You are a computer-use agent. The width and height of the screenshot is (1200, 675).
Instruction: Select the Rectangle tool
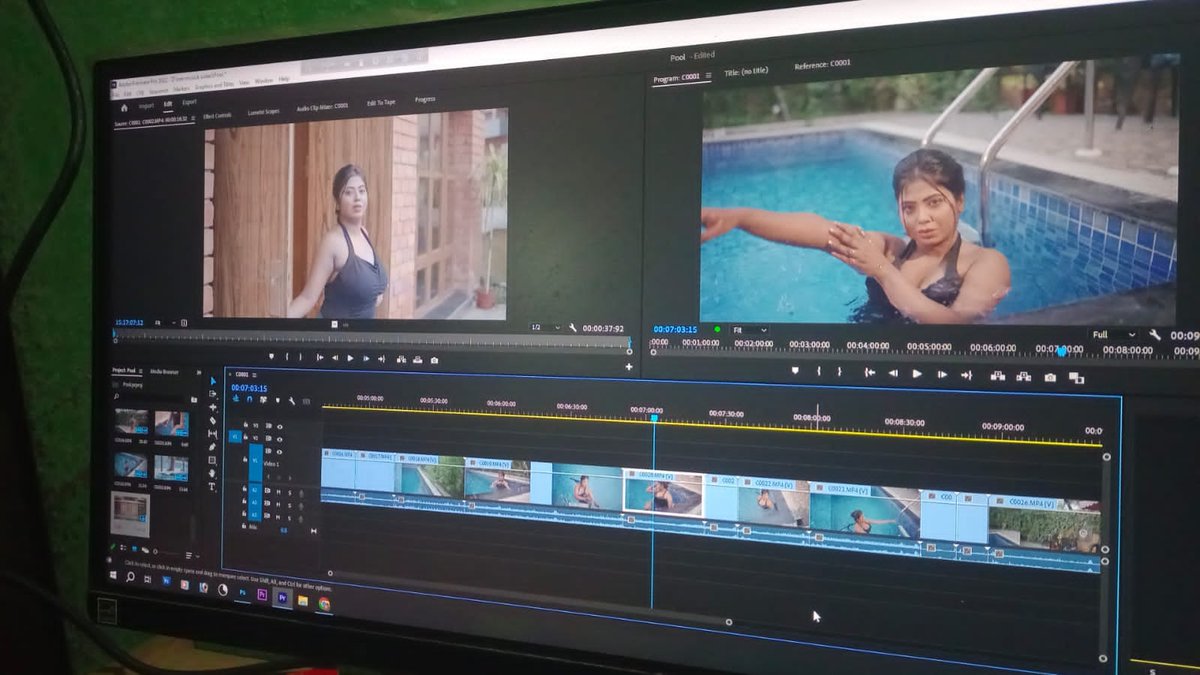tap(212, 460)
